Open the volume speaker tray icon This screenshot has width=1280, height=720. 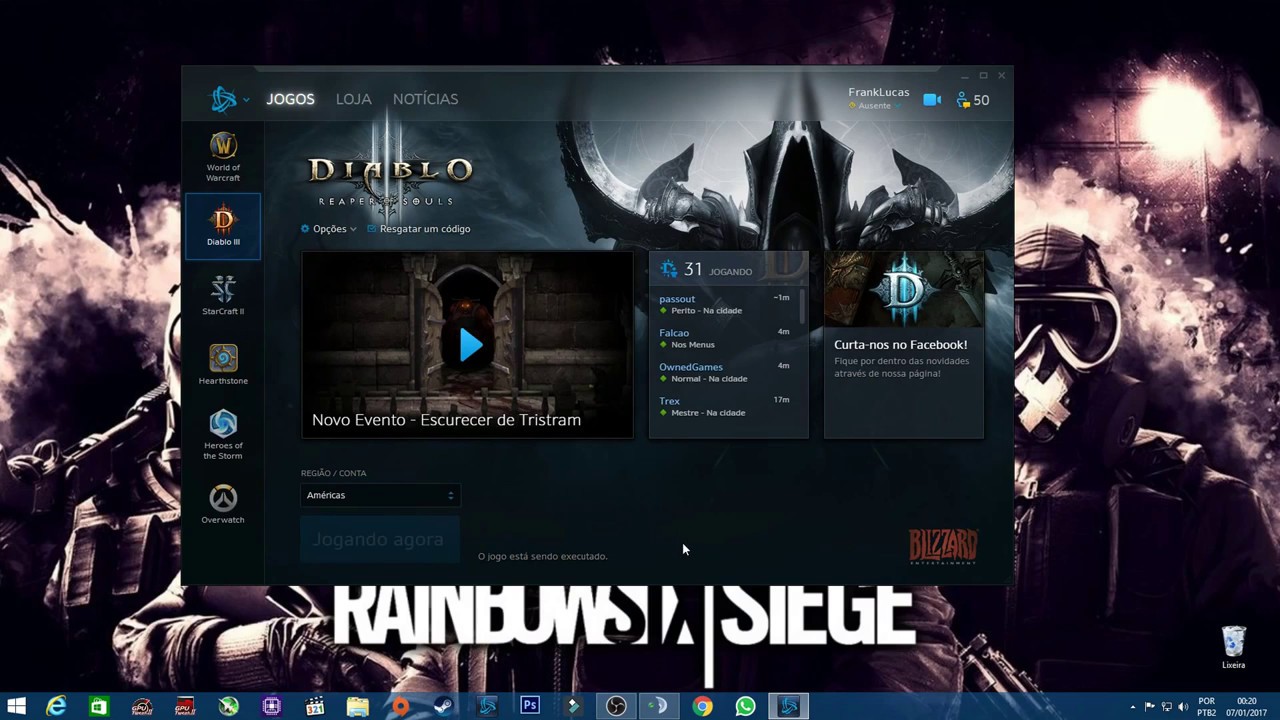click(1183, 706)
